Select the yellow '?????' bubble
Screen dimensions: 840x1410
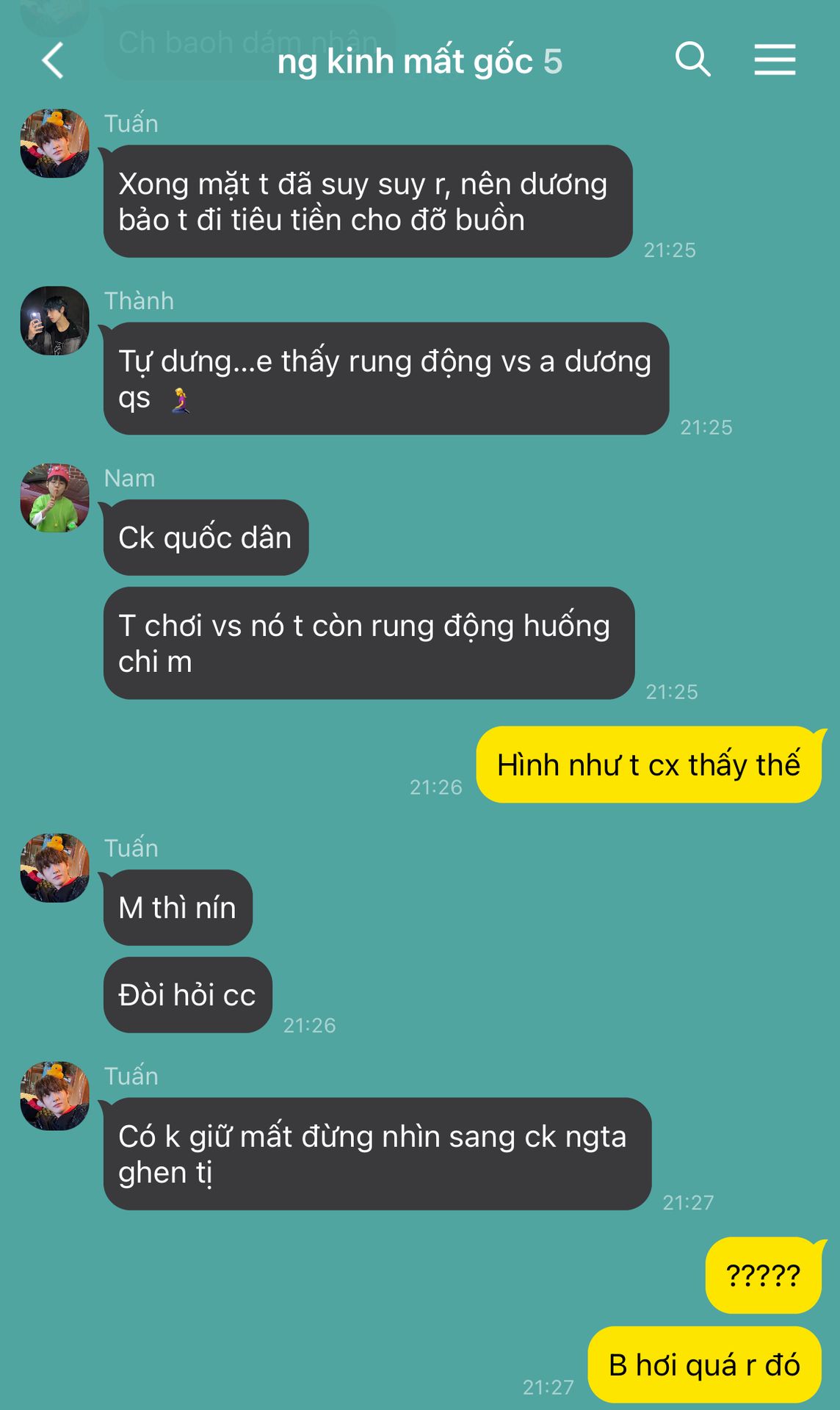pos(764,1276)
